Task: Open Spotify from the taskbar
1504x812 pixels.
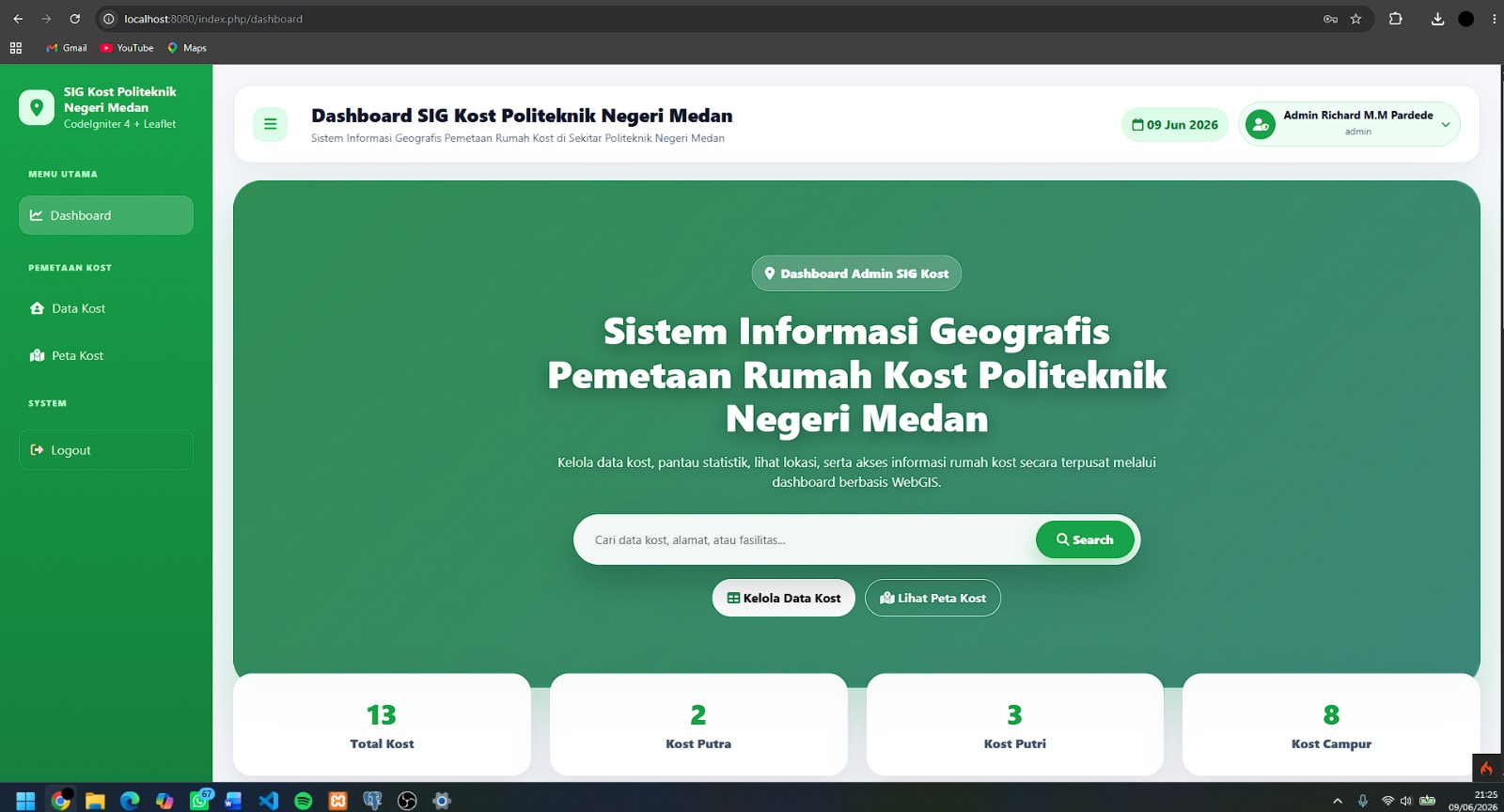Action: 304,801
